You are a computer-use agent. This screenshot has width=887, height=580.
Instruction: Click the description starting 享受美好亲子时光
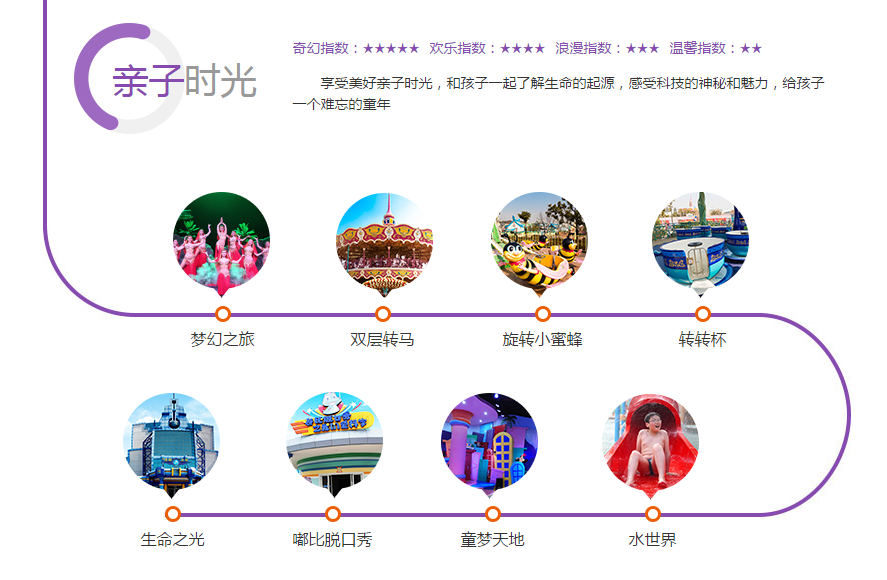(558, 93)
